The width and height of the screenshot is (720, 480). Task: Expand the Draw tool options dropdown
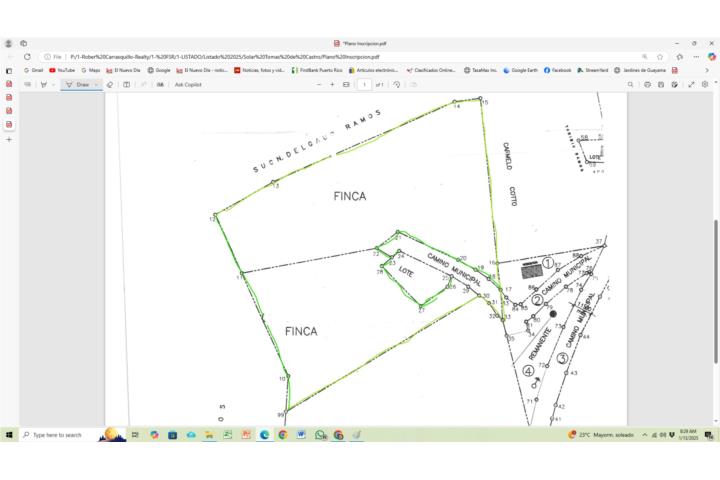tap(97, 85)
